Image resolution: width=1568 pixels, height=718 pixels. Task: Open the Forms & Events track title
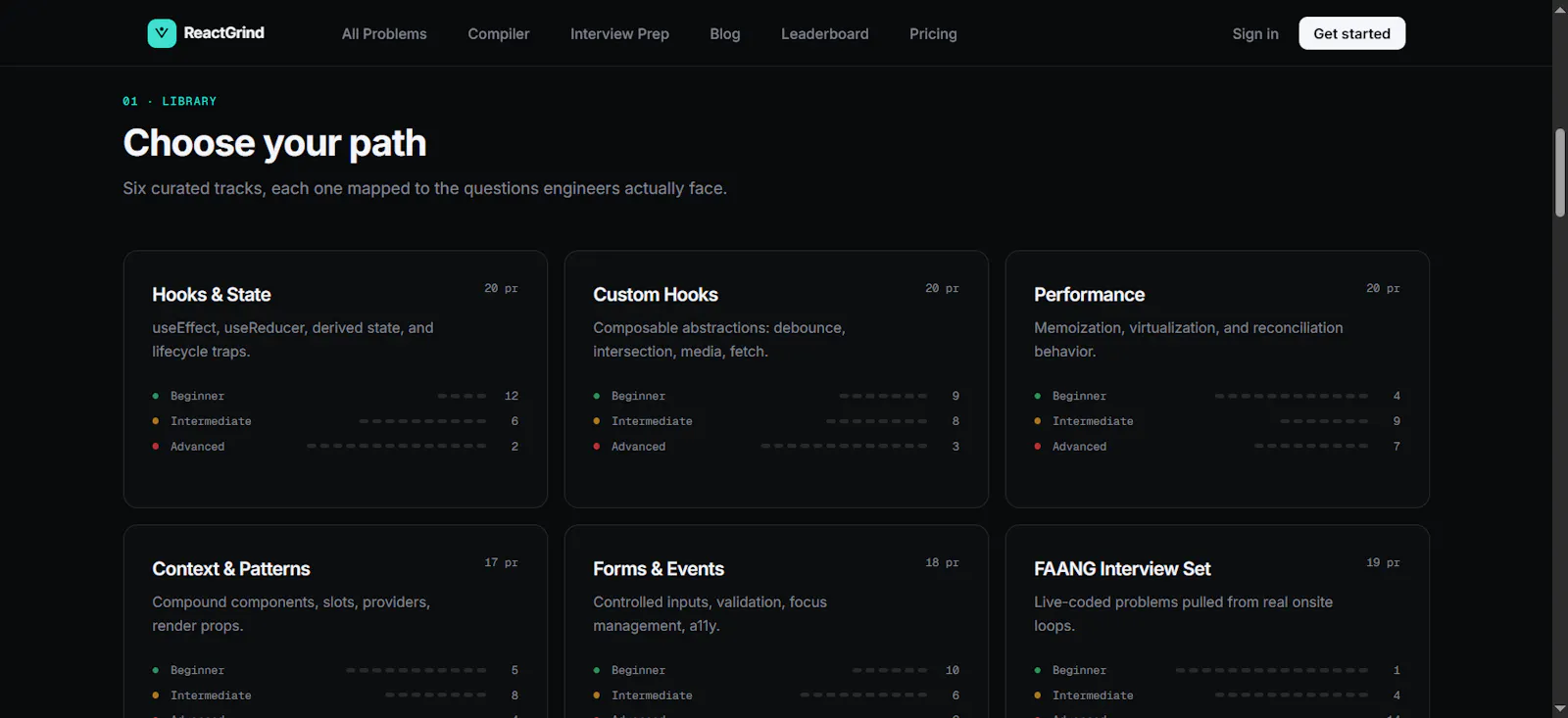(659, 569)
